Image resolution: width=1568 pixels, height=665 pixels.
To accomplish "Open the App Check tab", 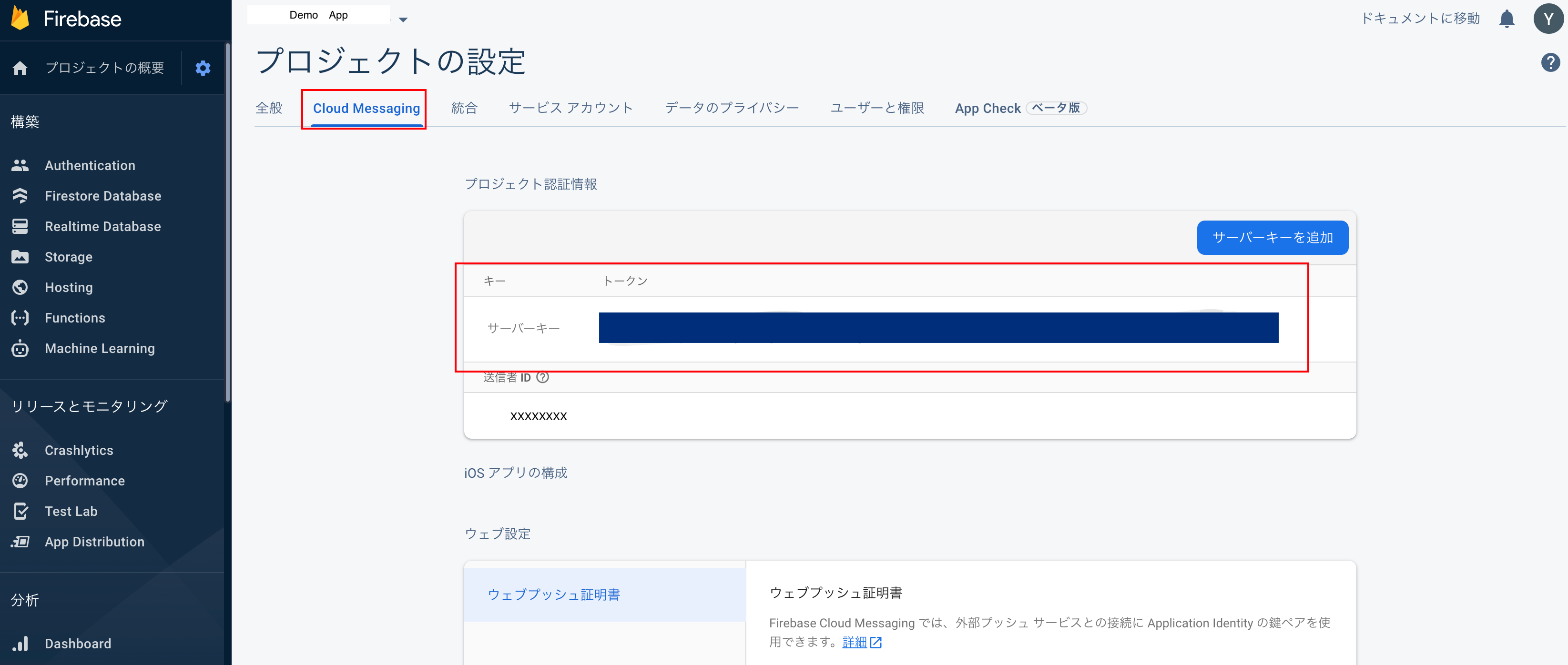I will pos(988,108).
